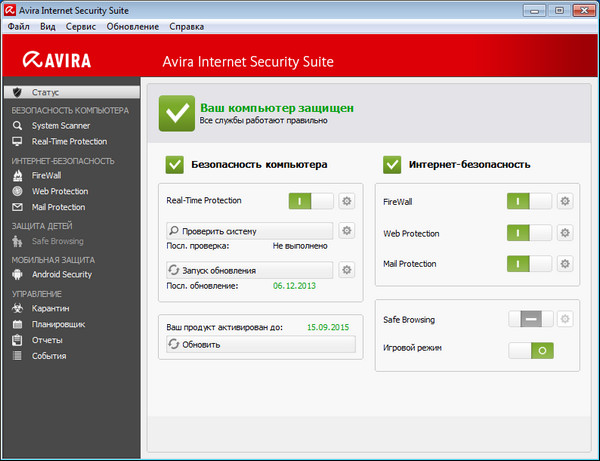Screen dimensions: 600x461
Task: Turn off Mail Protection switch
Action: (x=529, y=264)
